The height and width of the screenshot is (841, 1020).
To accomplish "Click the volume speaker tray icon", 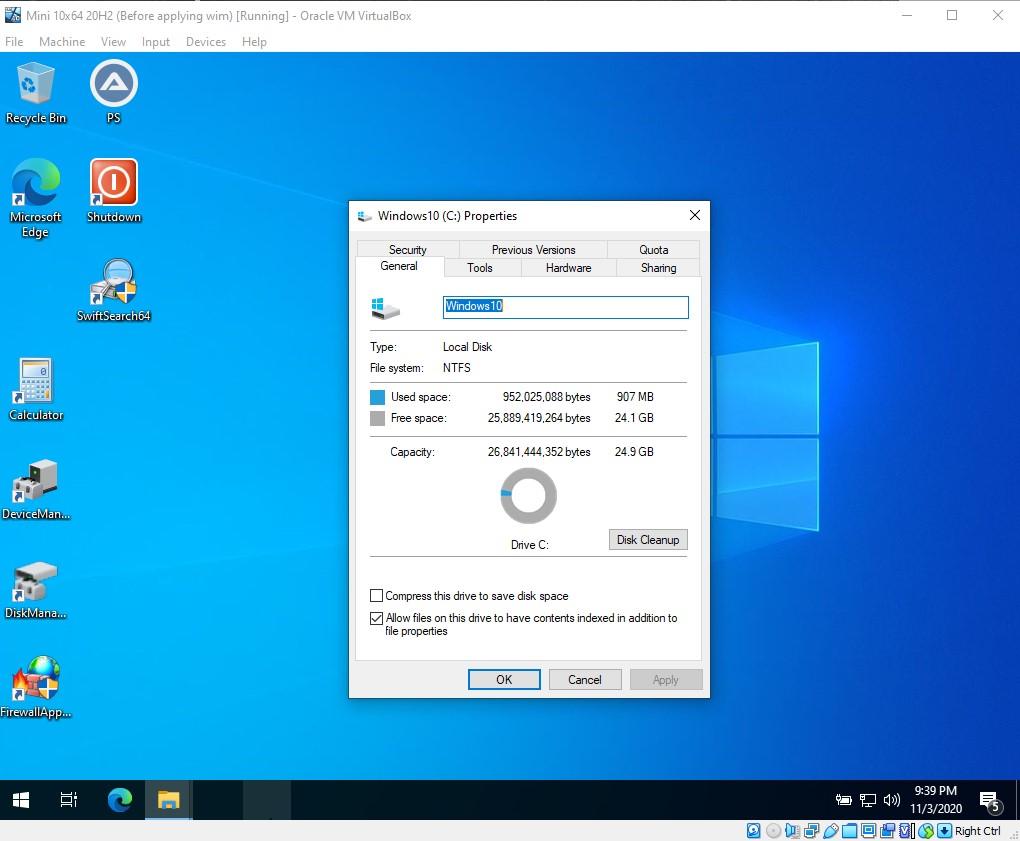I will 891,800.
